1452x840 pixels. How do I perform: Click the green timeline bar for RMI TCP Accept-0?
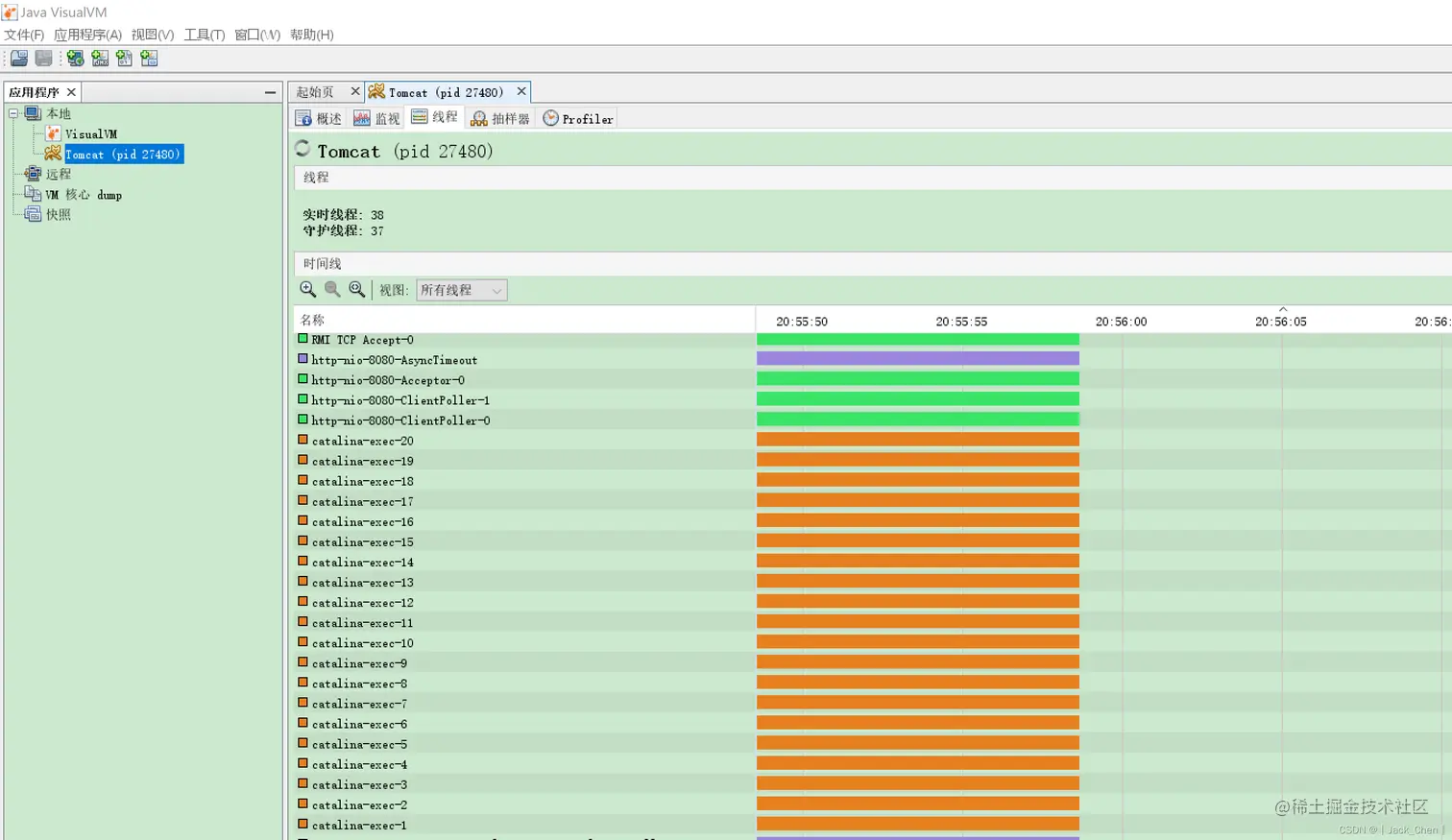point(918,339)
